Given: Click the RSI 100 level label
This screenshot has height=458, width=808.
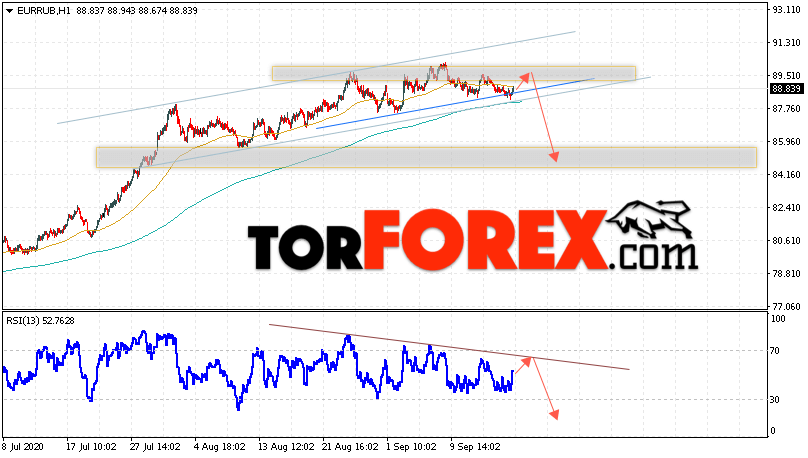Looking at the screenshot, I should coord(778,319).
